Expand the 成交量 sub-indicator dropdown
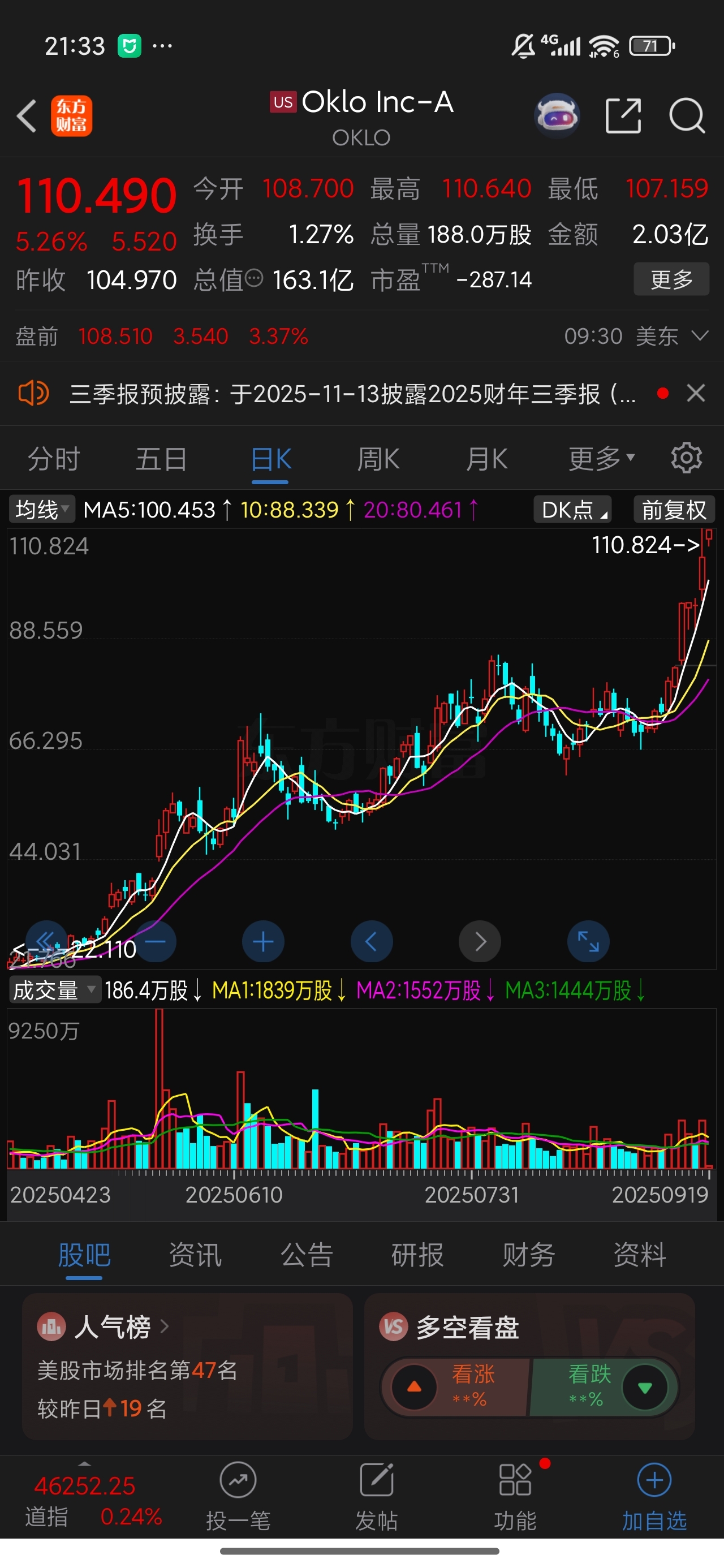Viewport: 724px width, 1568px height. 54,990
